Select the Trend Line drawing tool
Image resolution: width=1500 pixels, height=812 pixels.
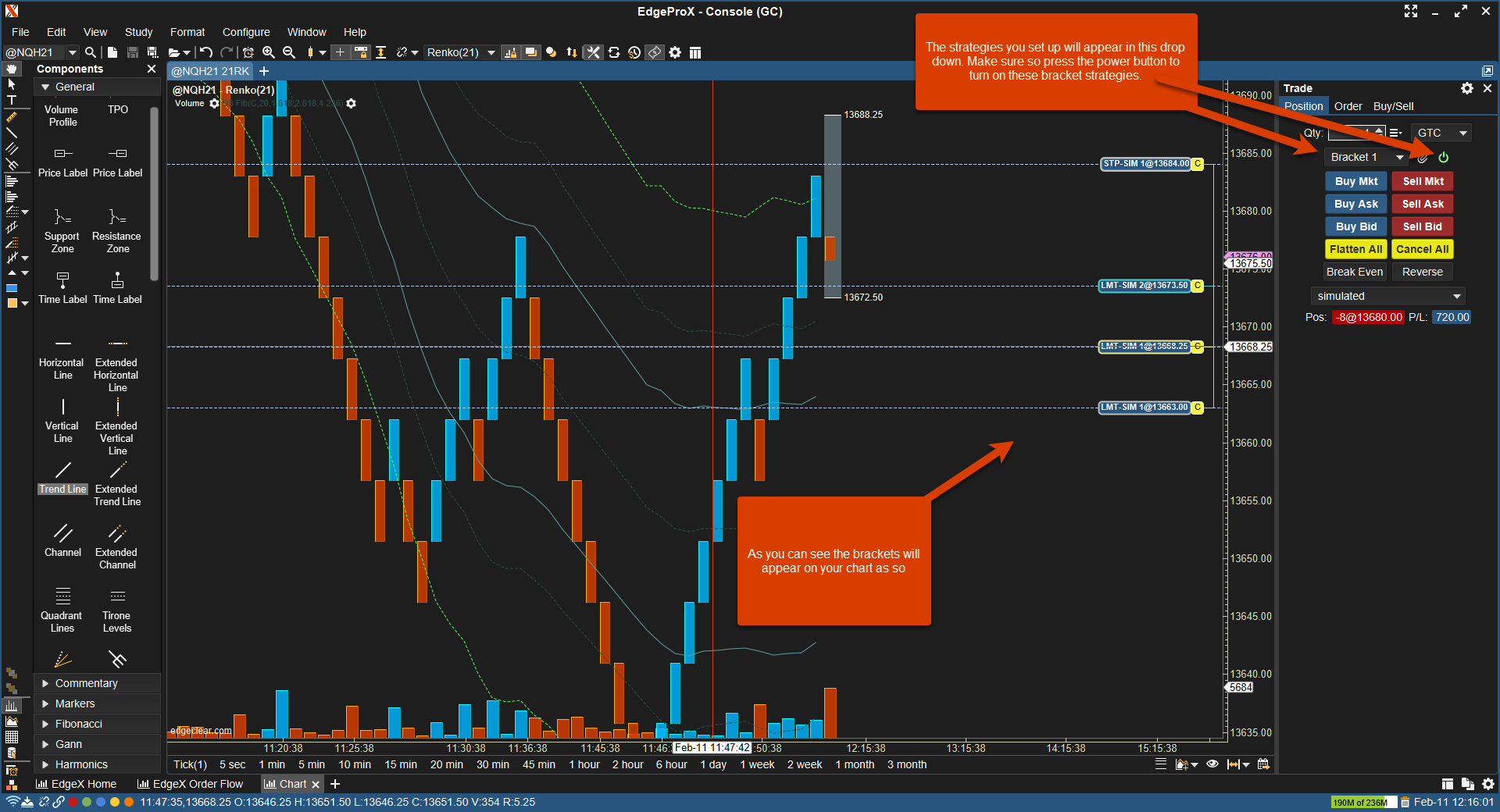[62, 479]
